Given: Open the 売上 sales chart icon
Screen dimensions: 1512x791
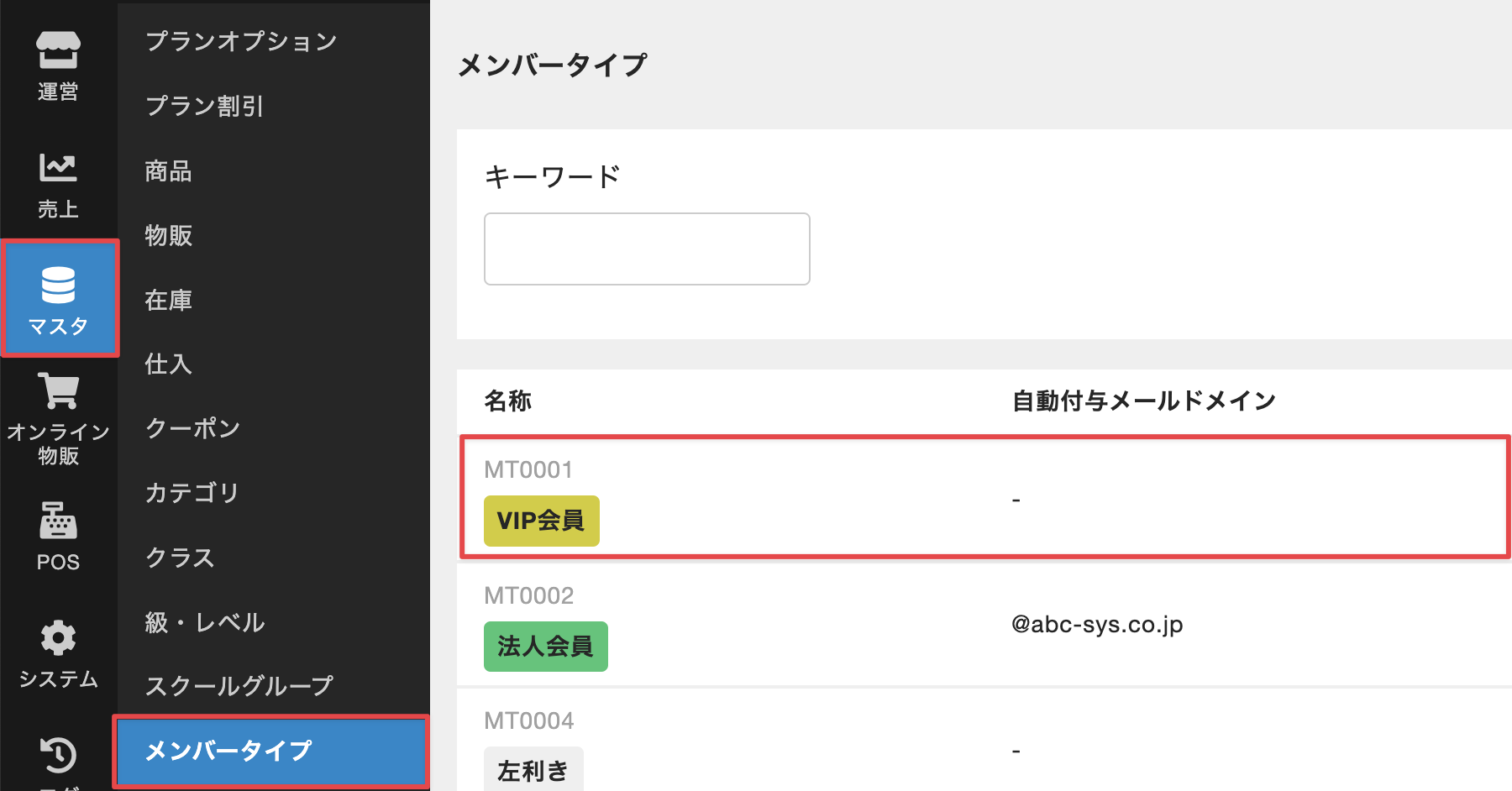Looking at the screenshot, I should tap(58, 168).
